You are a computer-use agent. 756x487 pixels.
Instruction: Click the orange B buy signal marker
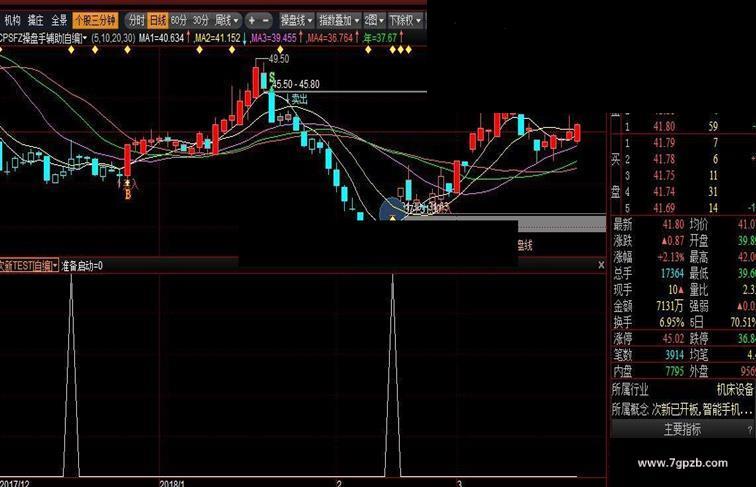point(128,194)
